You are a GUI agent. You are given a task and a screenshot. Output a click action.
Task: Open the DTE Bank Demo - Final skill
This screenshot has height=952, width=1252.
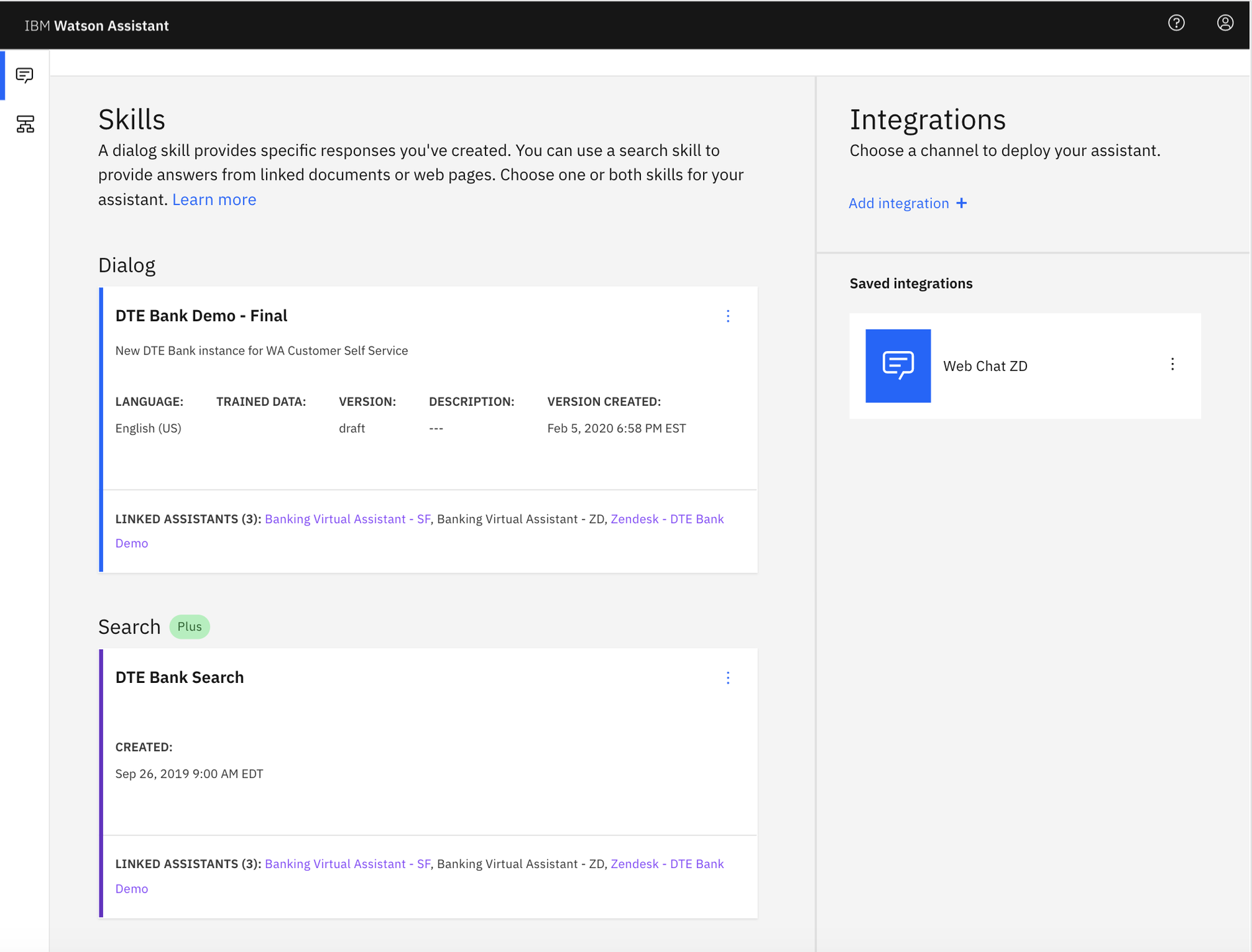click(x=201, y=316)
